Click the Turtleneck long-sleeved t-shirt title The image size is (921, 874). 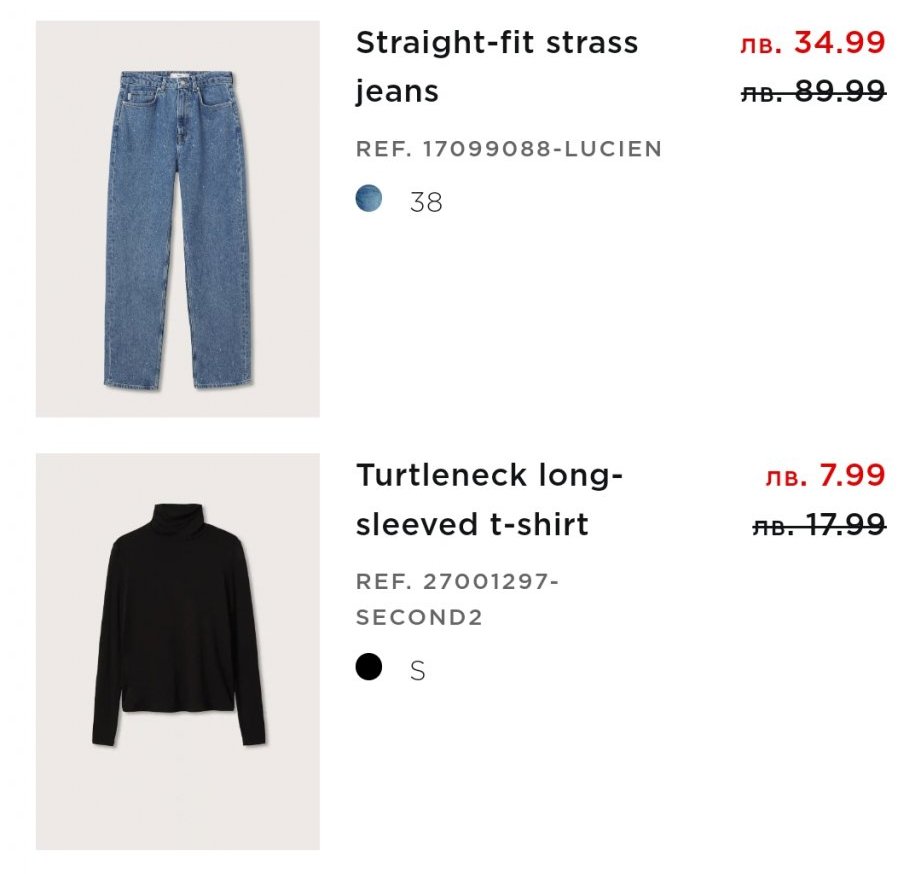click(489, 475)
